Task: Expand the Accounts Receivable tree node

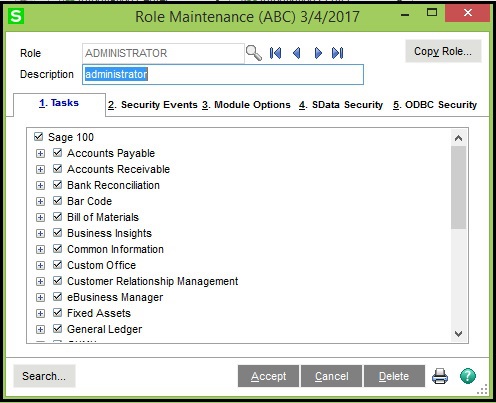Action: point(40,169)
